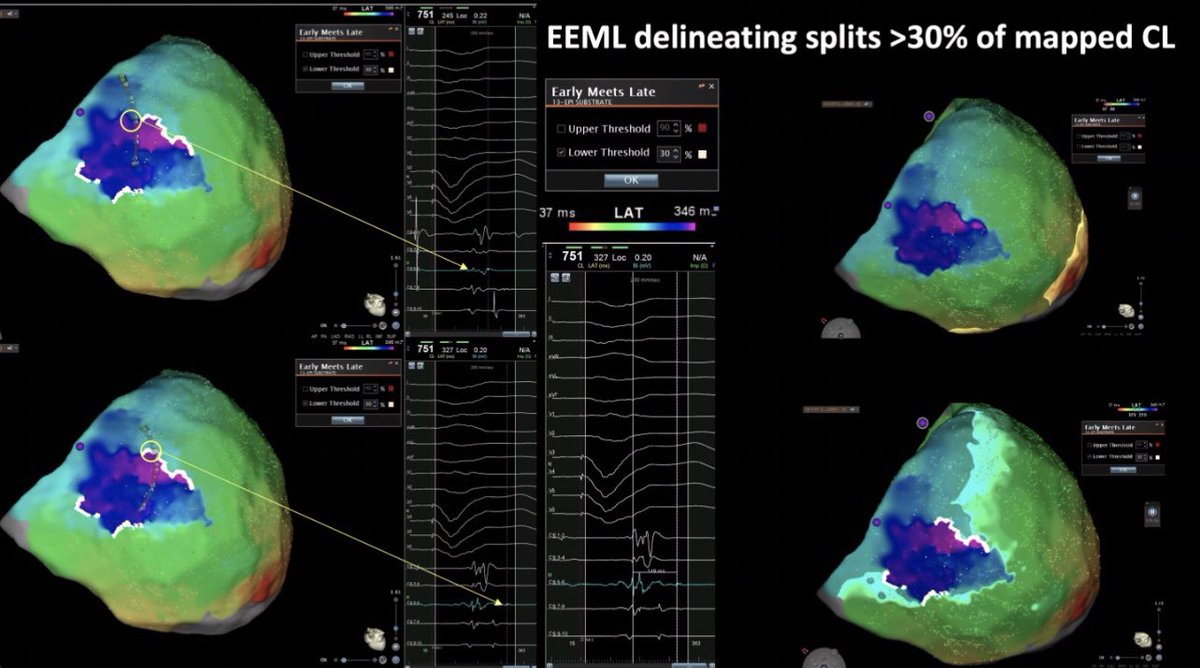Screen dimensions: 1200x668
Task: Tick Upper Threshold in the bottom-left map dialog
Action: pos(303,390)
